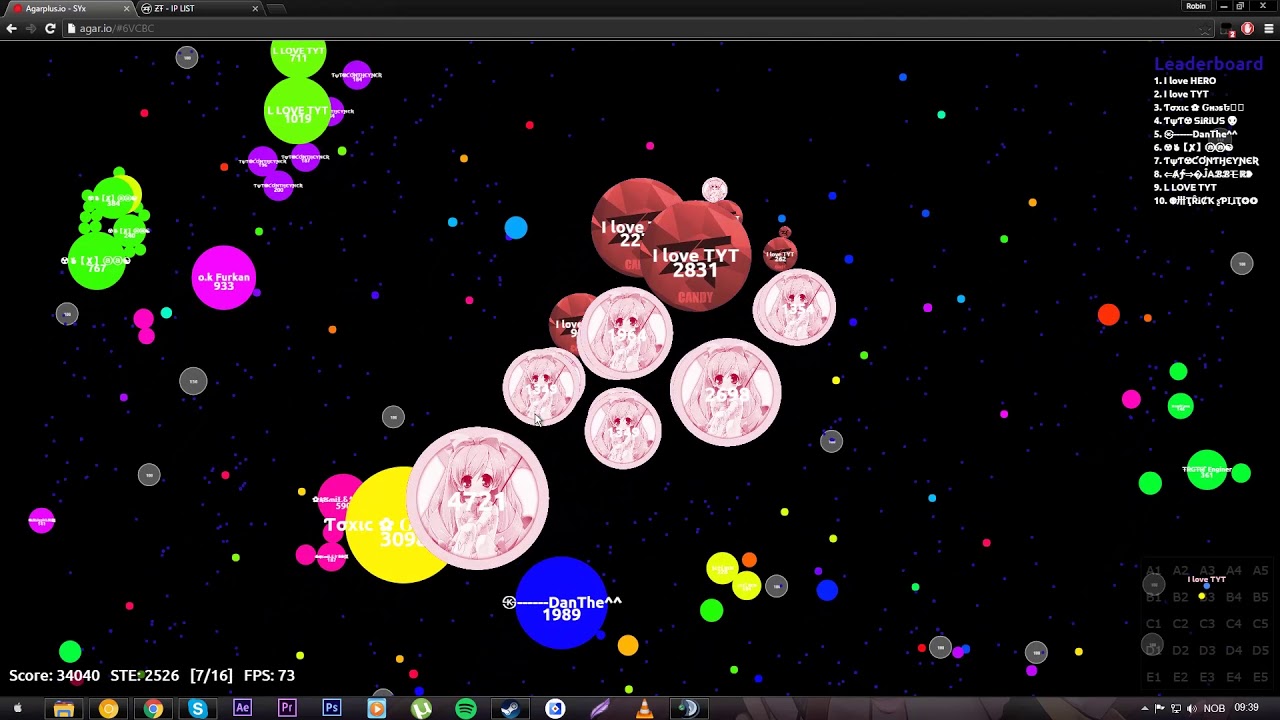Go back using the browser back arrow
Image resolution: width=1280 pixels, height=720 pixels.
(11, 28)
